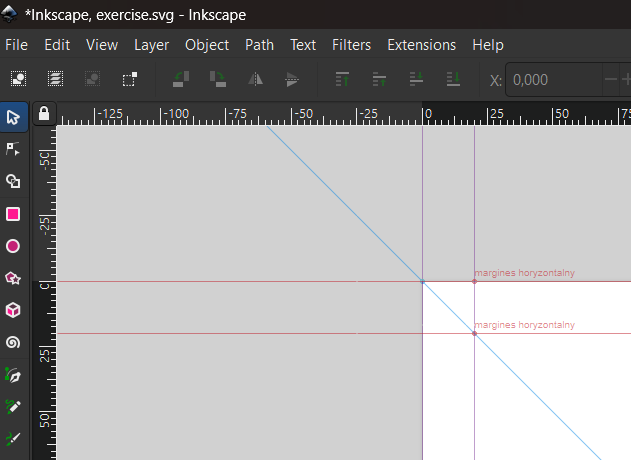631x460 pixels.
Task: Select the Ellipse tool
Action: tap(13, 246)
